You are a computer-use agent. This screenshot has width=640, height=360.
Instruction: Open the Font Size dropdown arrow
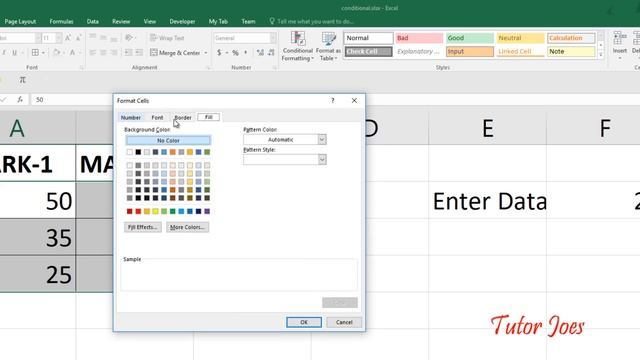tap(58, 38)
